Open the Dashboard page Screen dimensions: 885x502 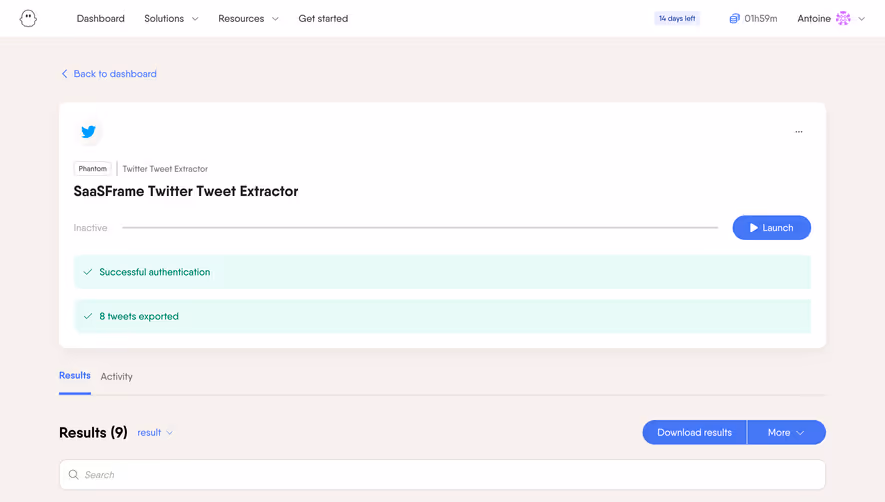(100, 19)
